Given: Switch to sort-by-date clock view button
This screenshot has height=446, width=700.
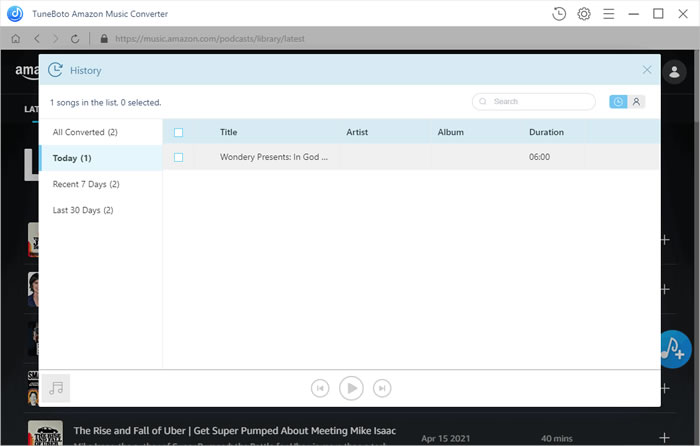Looking at the screenshot, I should (x=618, y=102).
